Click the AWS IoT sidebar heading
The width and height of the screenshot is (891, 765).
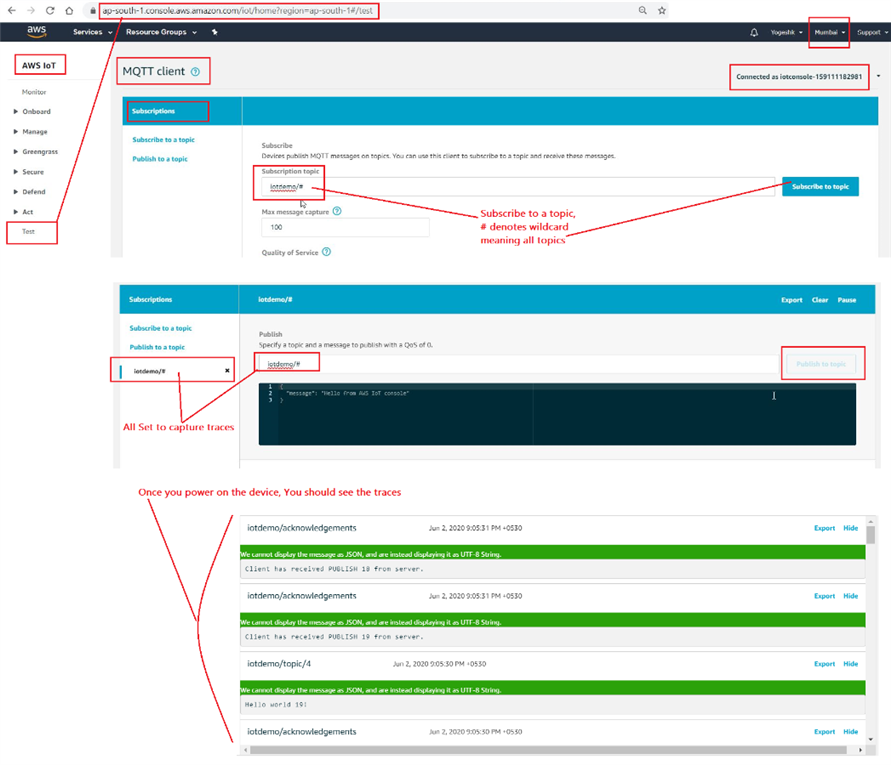pyautogui.click(x=39, y=65)
